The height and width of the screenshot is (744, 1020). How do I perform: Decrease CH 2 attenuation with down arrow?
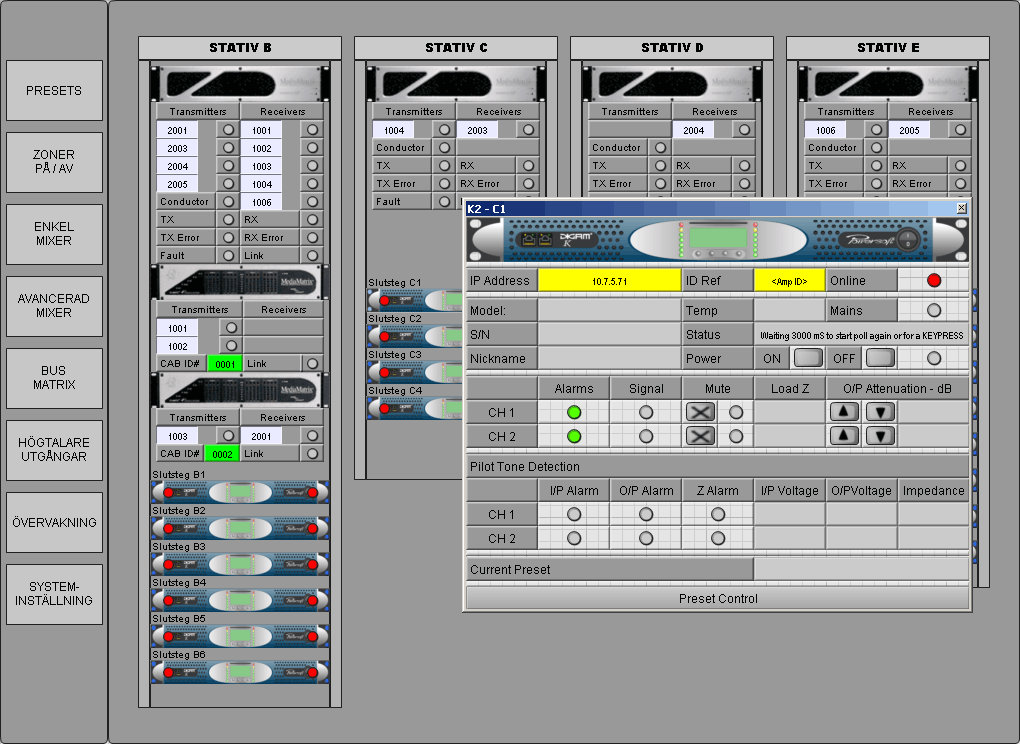880,436
